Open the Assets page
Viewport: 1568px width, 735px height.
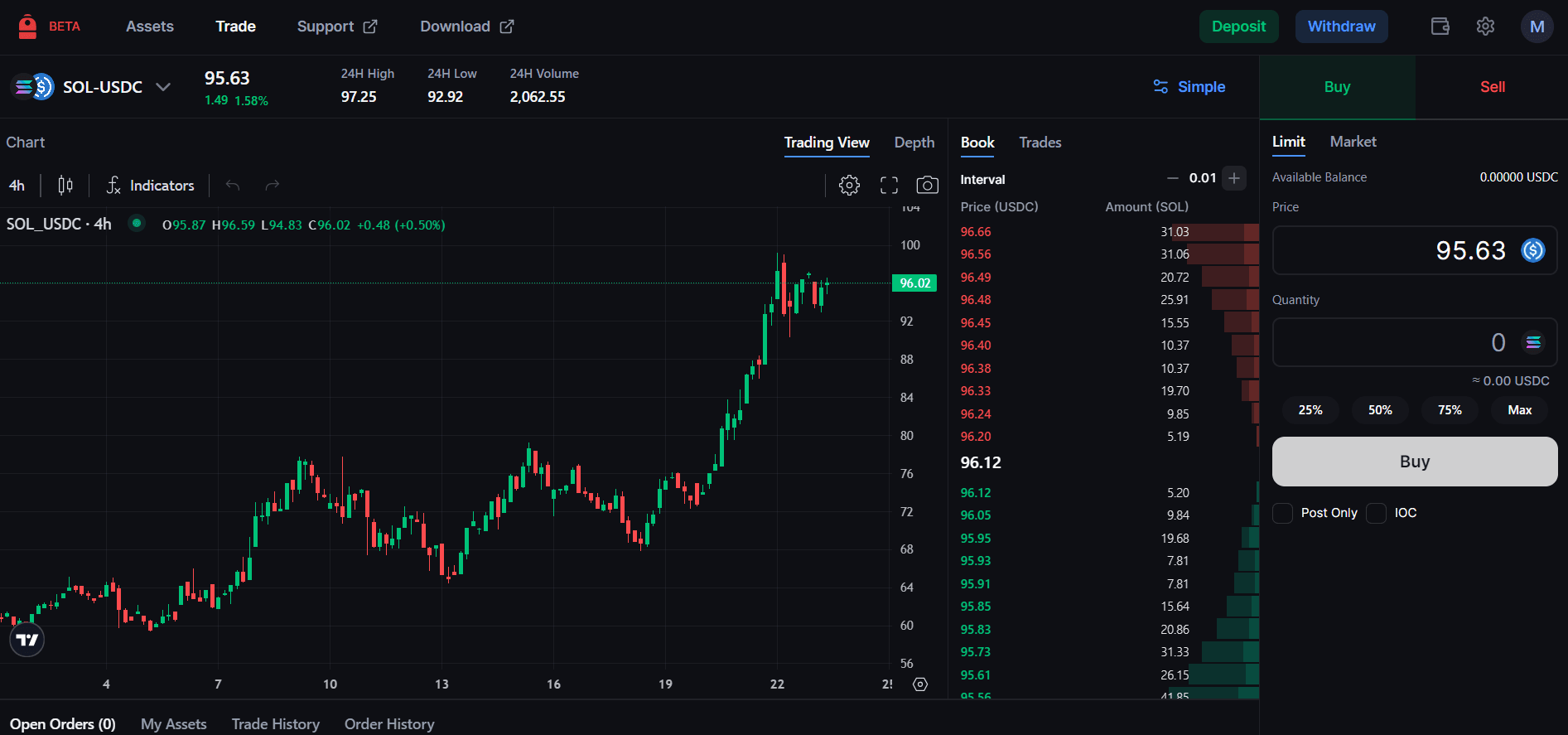[x=150, y=27]
